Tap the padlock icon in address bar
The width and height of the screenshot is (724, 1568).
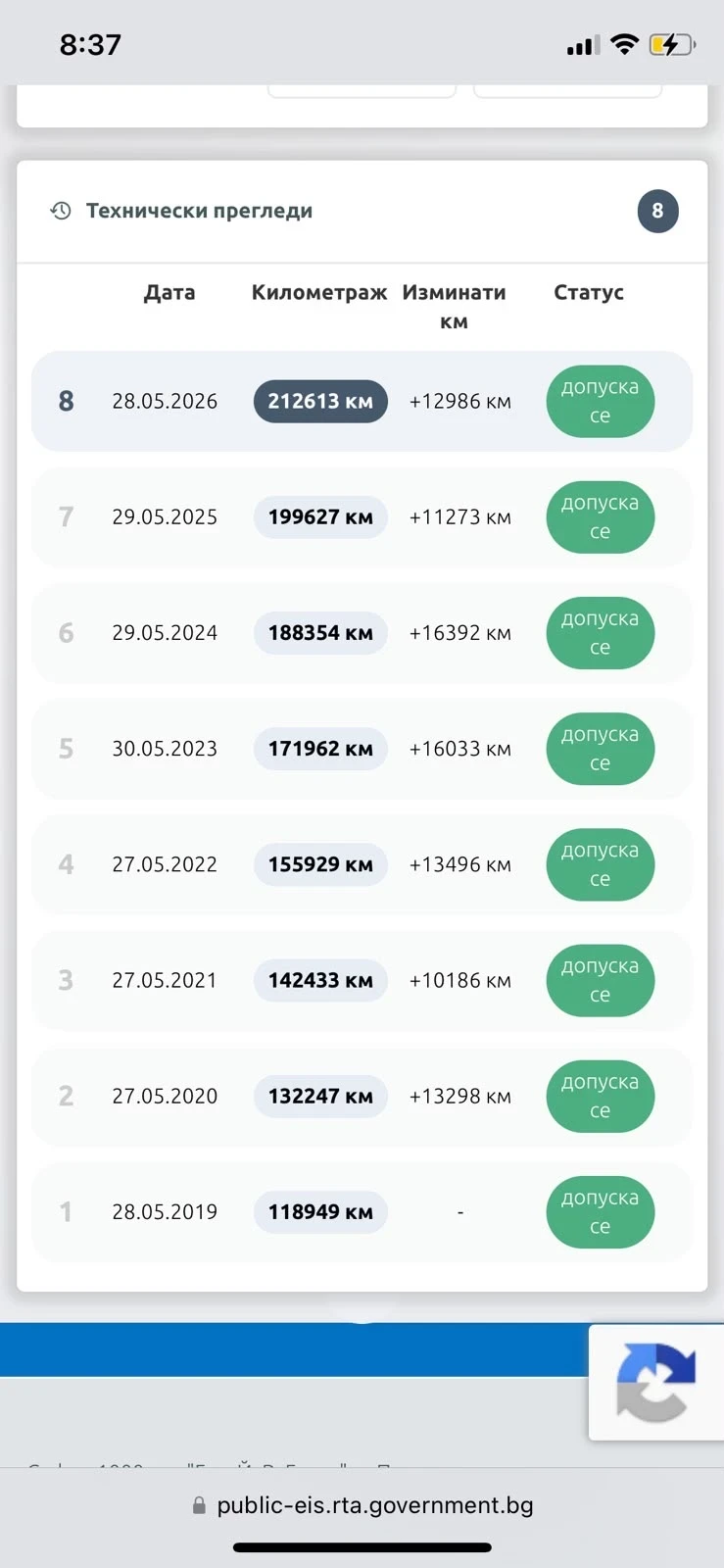[200, 1505]
